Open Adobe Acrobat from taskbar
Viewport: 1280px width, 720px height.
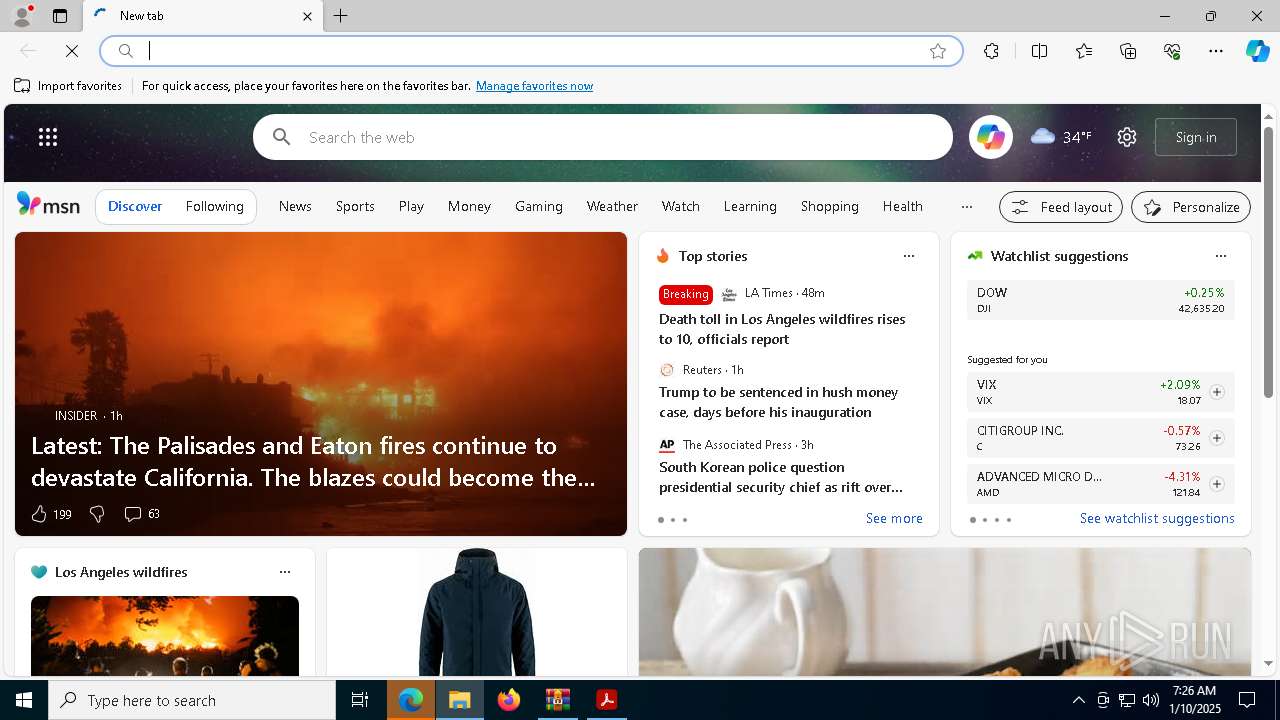tap(606, 700)
